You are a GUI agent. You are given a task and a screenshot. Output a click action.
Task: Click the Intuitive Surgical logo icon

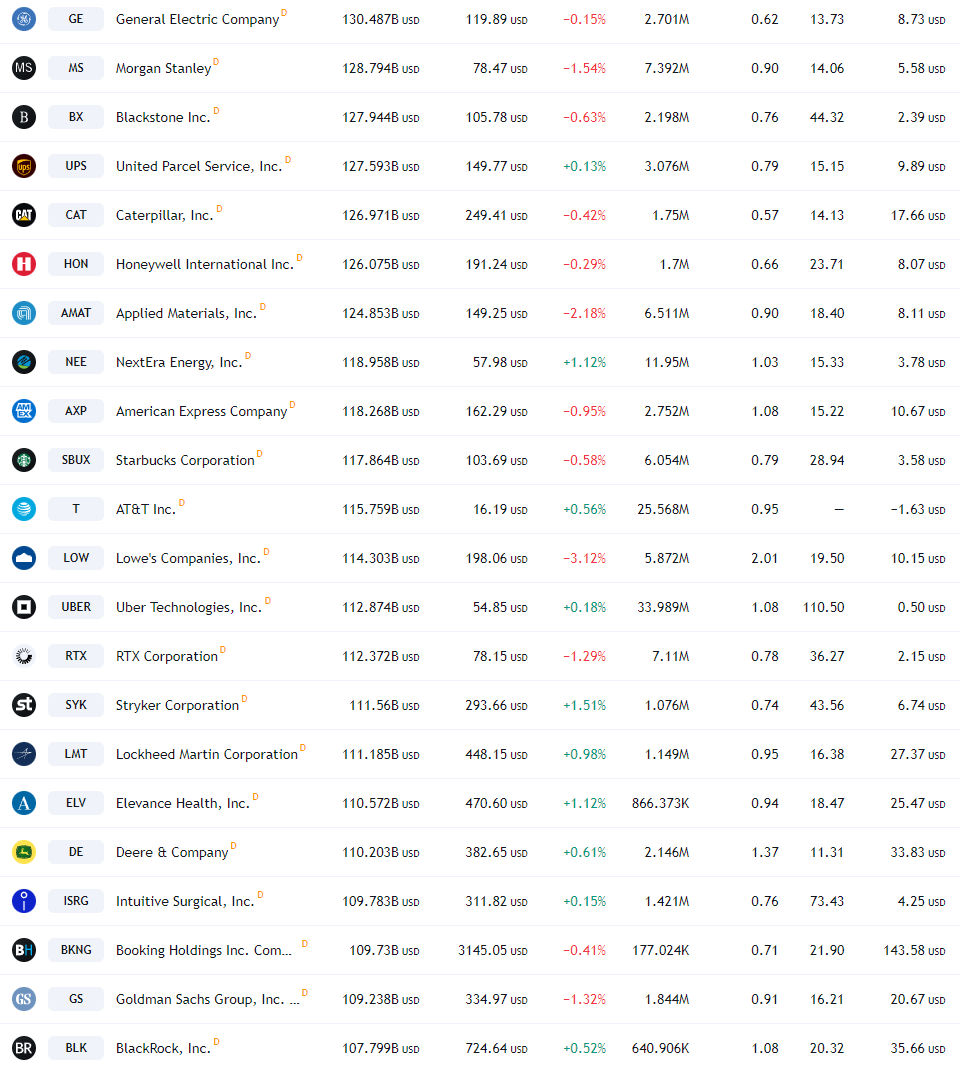pos(24,901)
